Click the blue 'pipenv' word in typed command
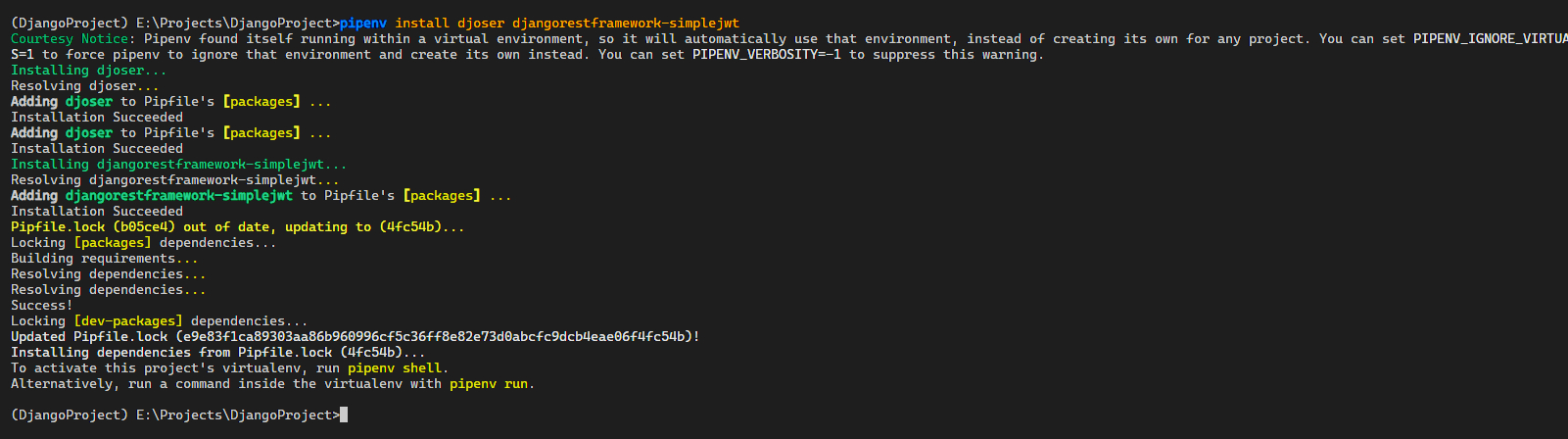This screenshot has height=439, width=1568. [x=363, y=23]
